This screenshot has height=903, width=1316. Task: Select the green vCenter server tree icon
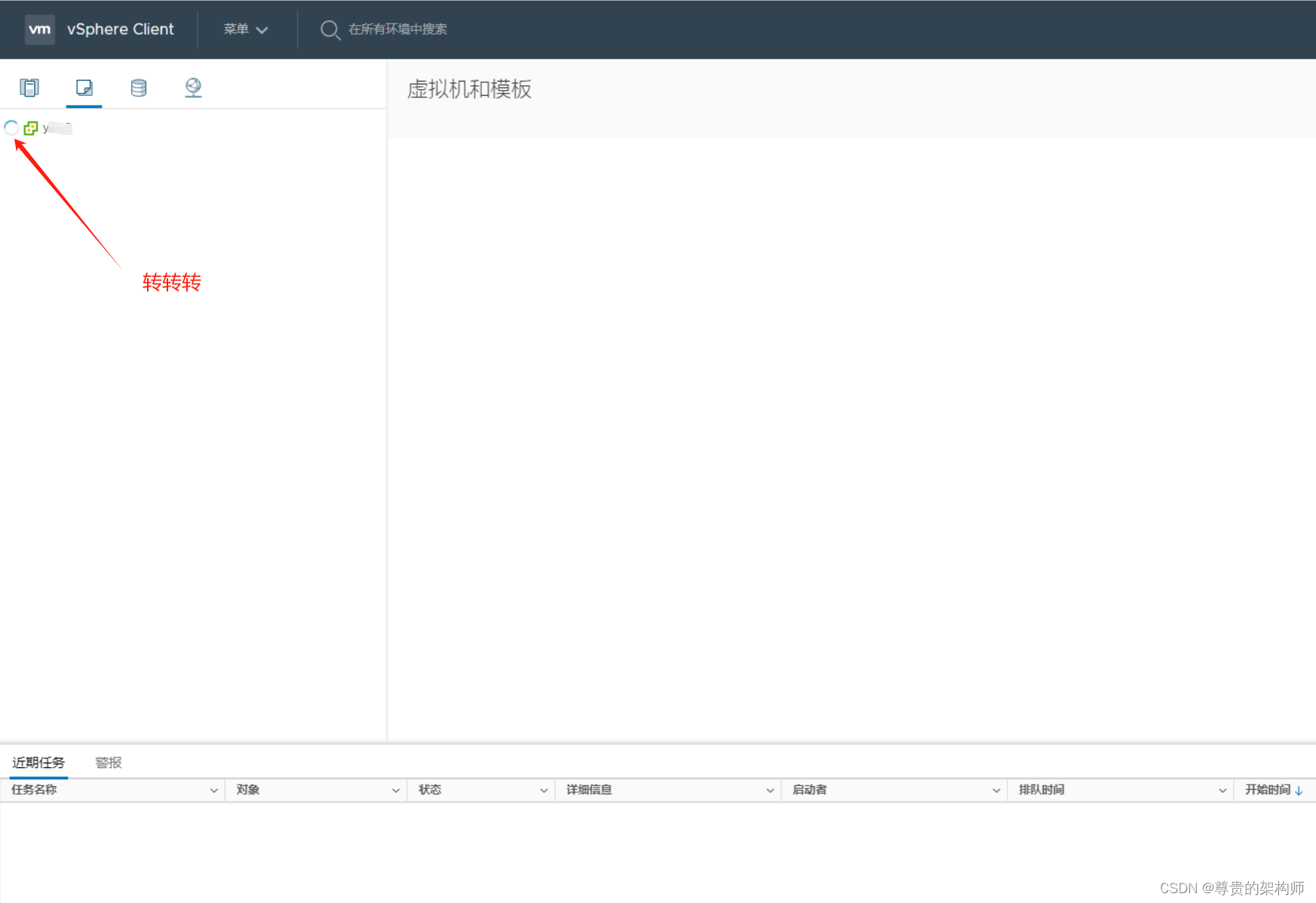pyautogui.click(x=31, y=128)
